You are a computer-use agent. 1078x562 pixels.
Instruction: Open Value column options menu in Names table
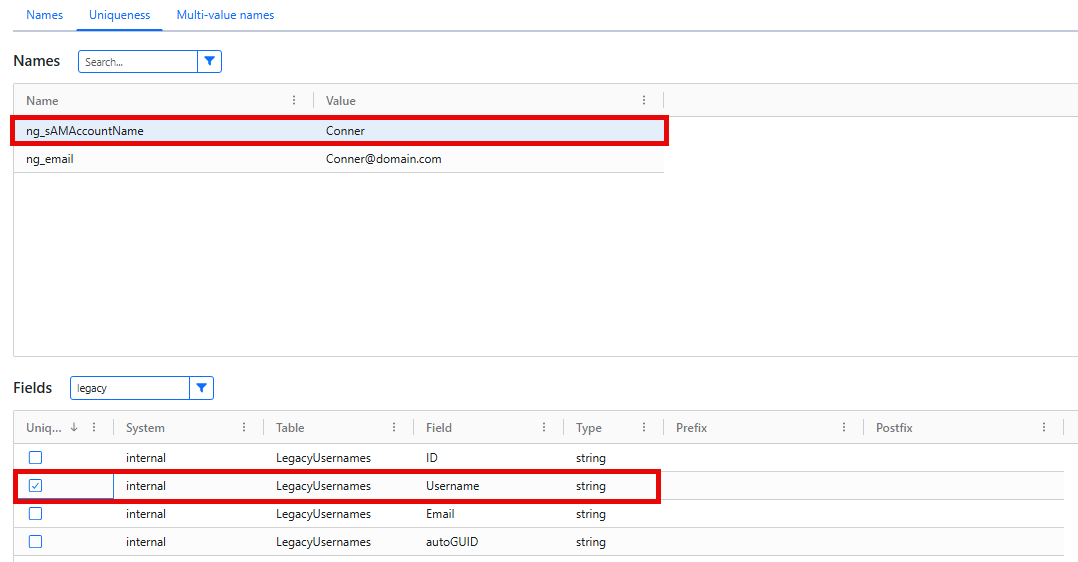(644, 100)
